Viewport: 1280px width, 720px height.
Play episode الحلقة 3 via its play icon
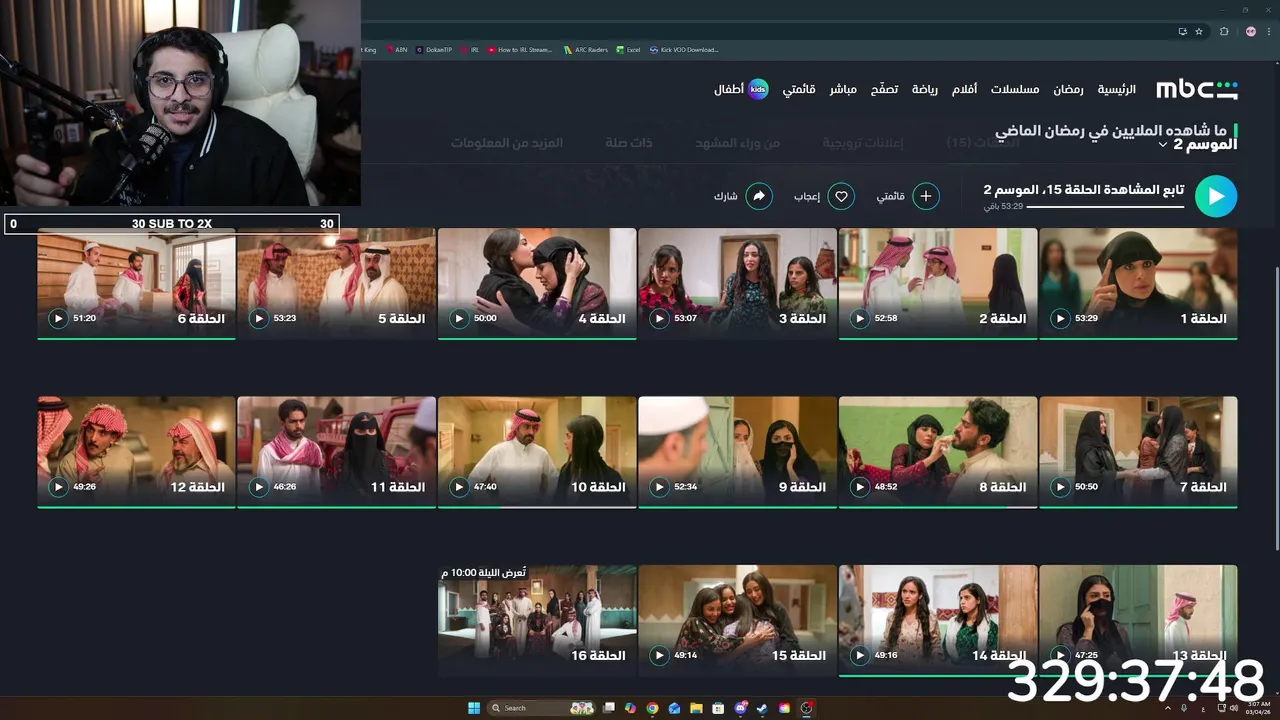click(x=659, y=318)
